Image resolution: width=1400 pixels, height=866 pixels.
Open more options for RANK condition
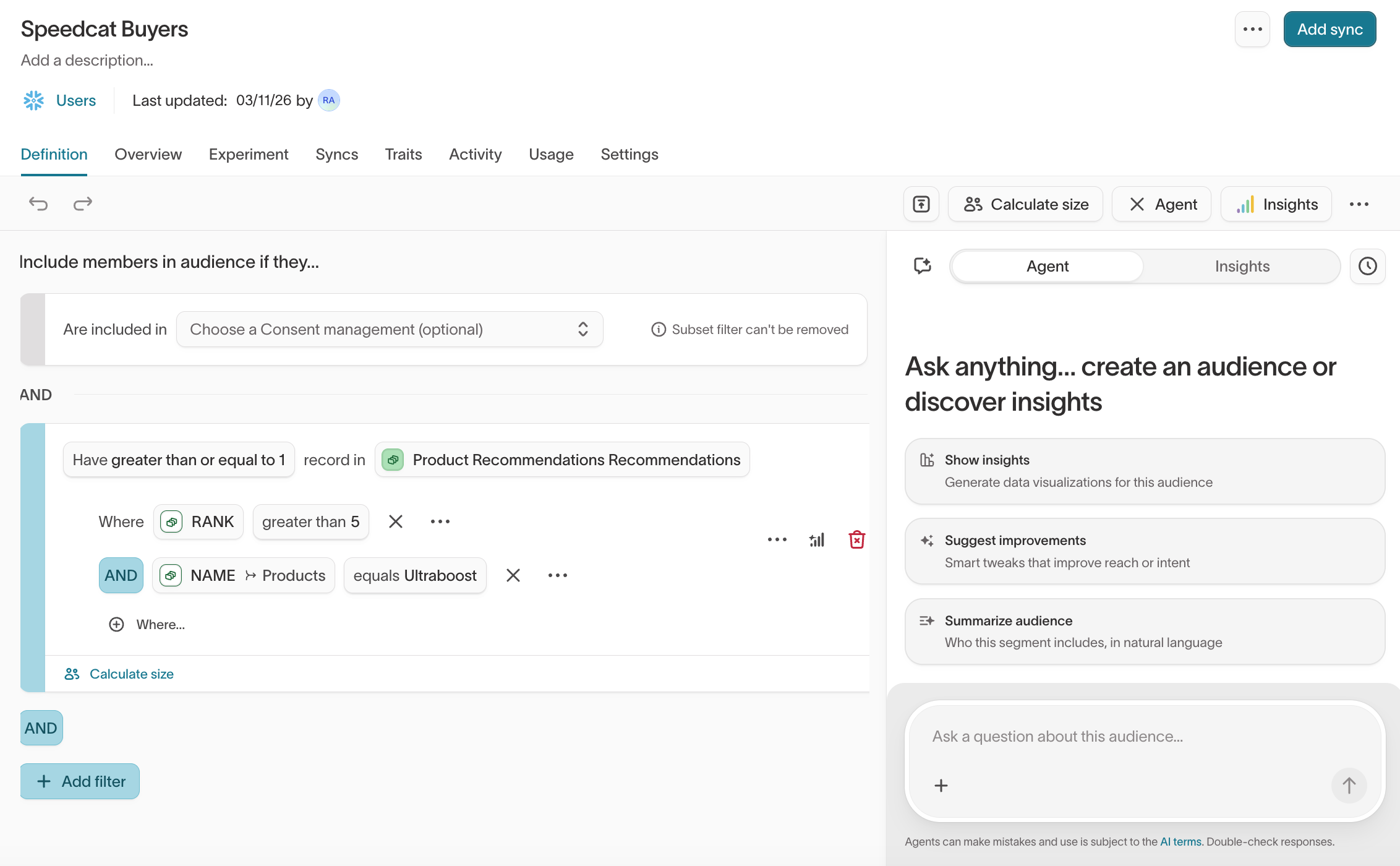[x=440, y=521]
